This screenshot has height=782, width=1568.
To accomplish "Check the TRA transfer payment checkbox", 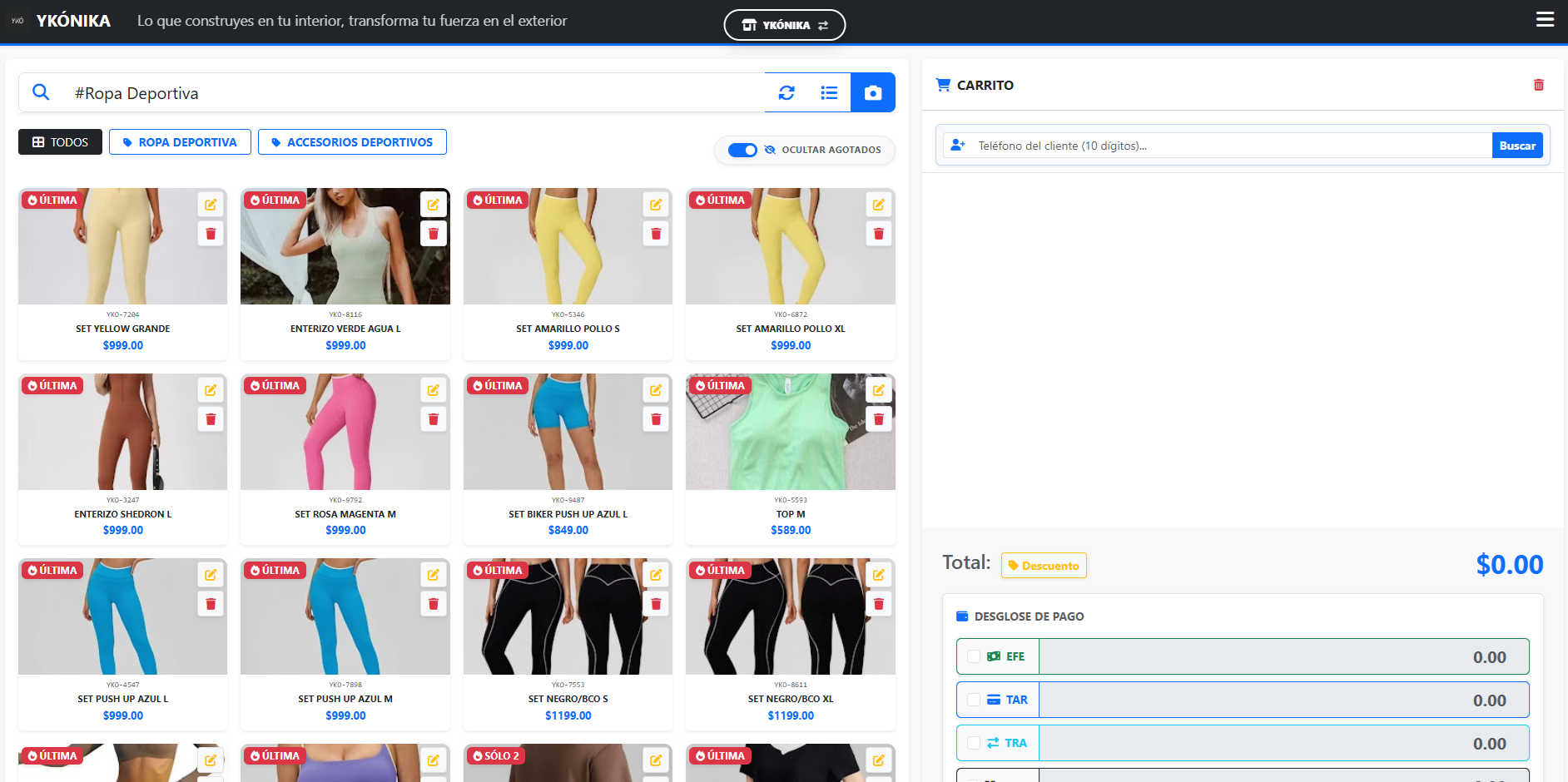I will (974, 743).
